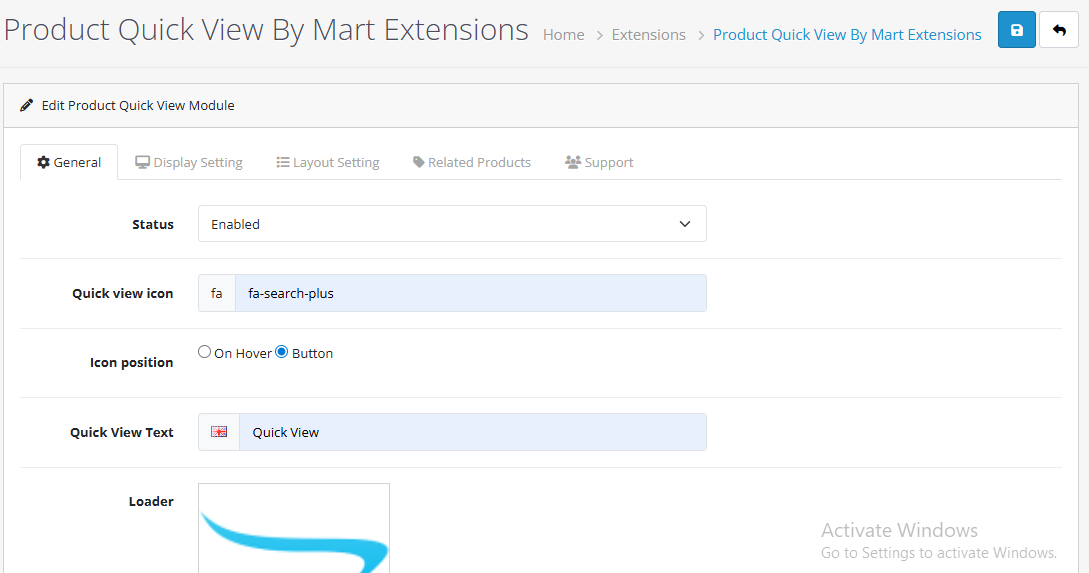Click the pencil icon beside Edit Product Quick View Module

coord(27,105)
